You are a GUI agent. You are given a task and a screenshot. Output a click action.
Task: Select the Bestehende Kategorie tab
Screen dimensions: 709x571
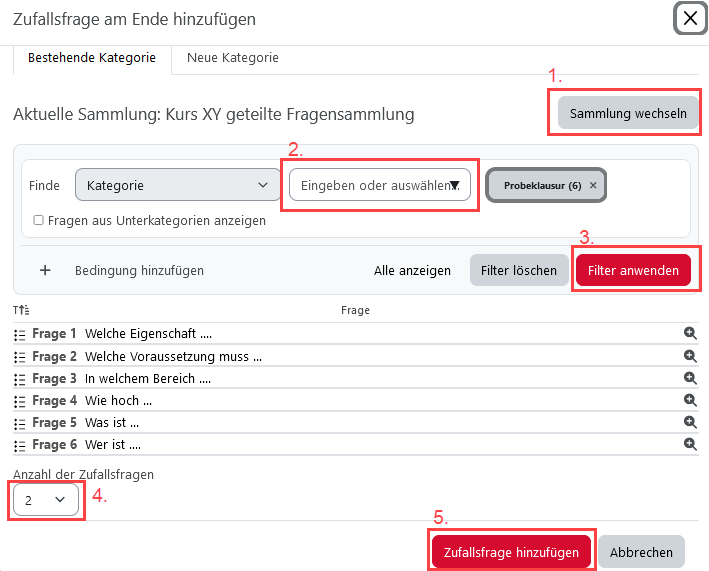(x=92, y=58)
